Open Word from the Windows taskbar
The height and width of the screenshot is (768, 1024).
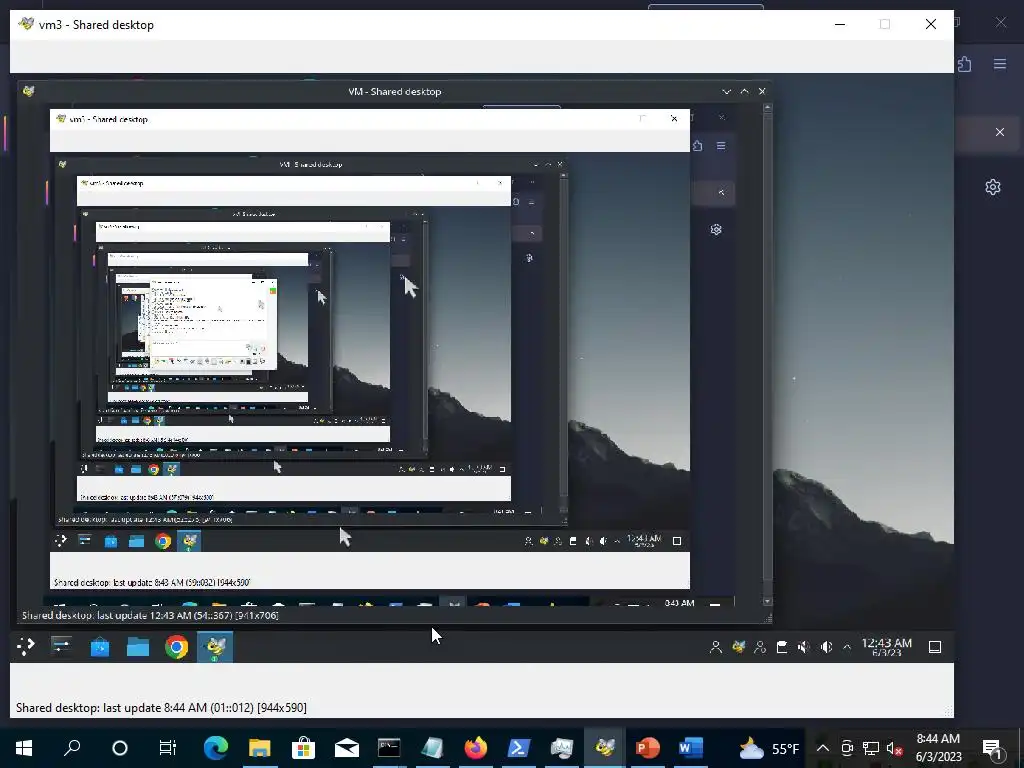pyautogui.click(x=691, y=748)
